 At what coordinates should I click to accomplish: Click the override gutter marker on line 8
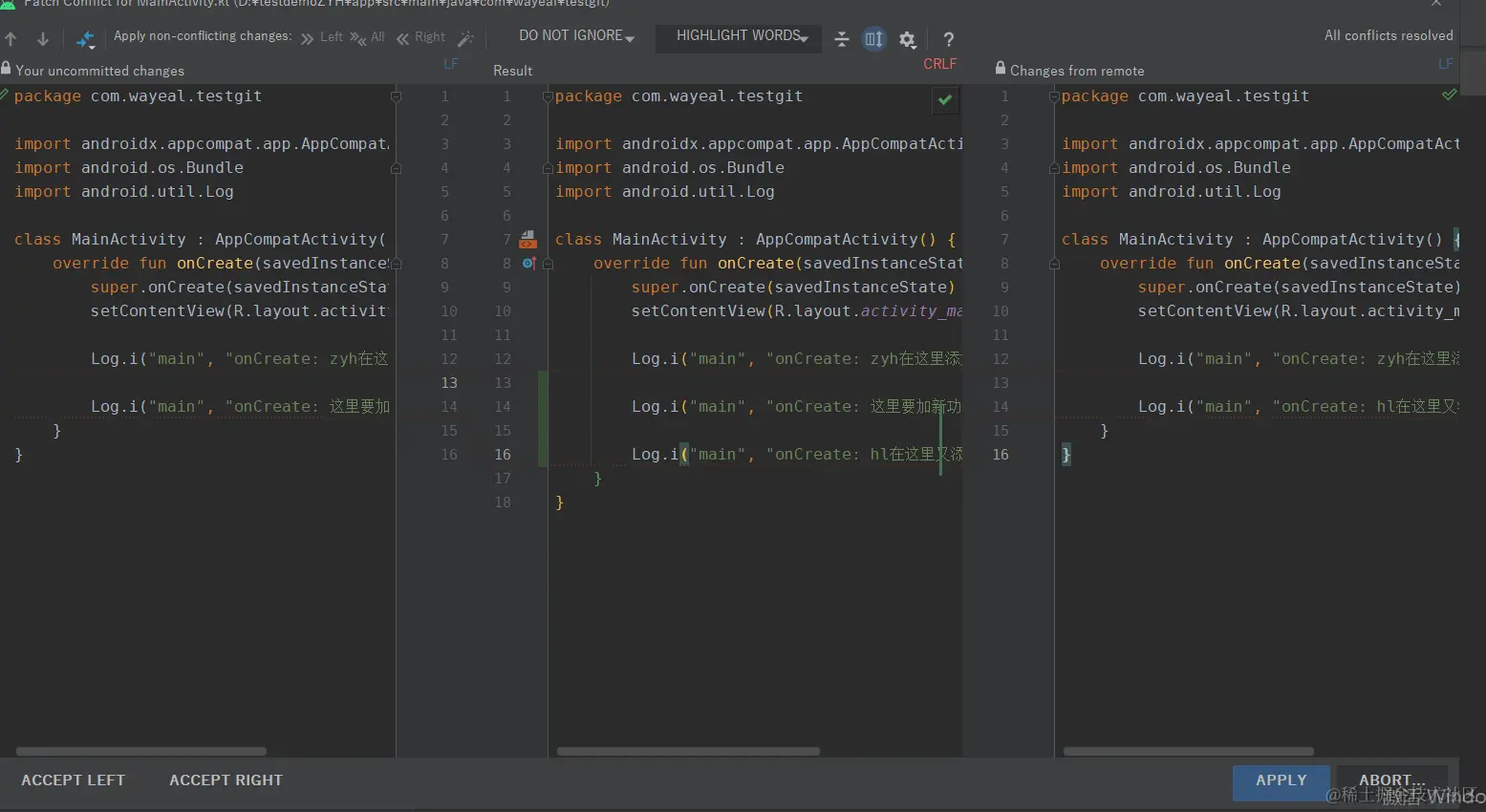[528, 263]
